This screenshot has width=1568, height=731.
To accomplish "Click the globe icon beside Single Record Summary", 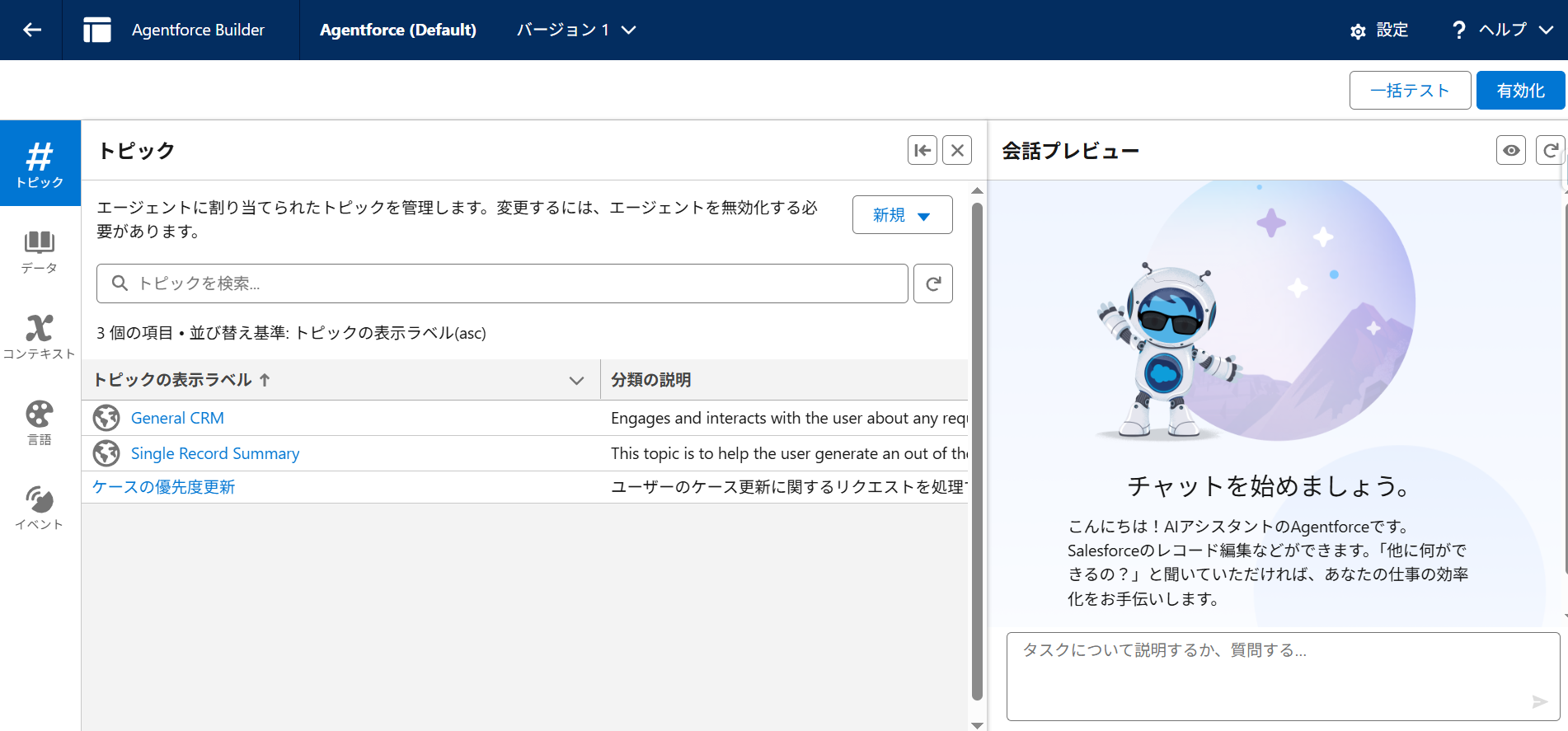I will pyautogui.click(x=106, y=453).
